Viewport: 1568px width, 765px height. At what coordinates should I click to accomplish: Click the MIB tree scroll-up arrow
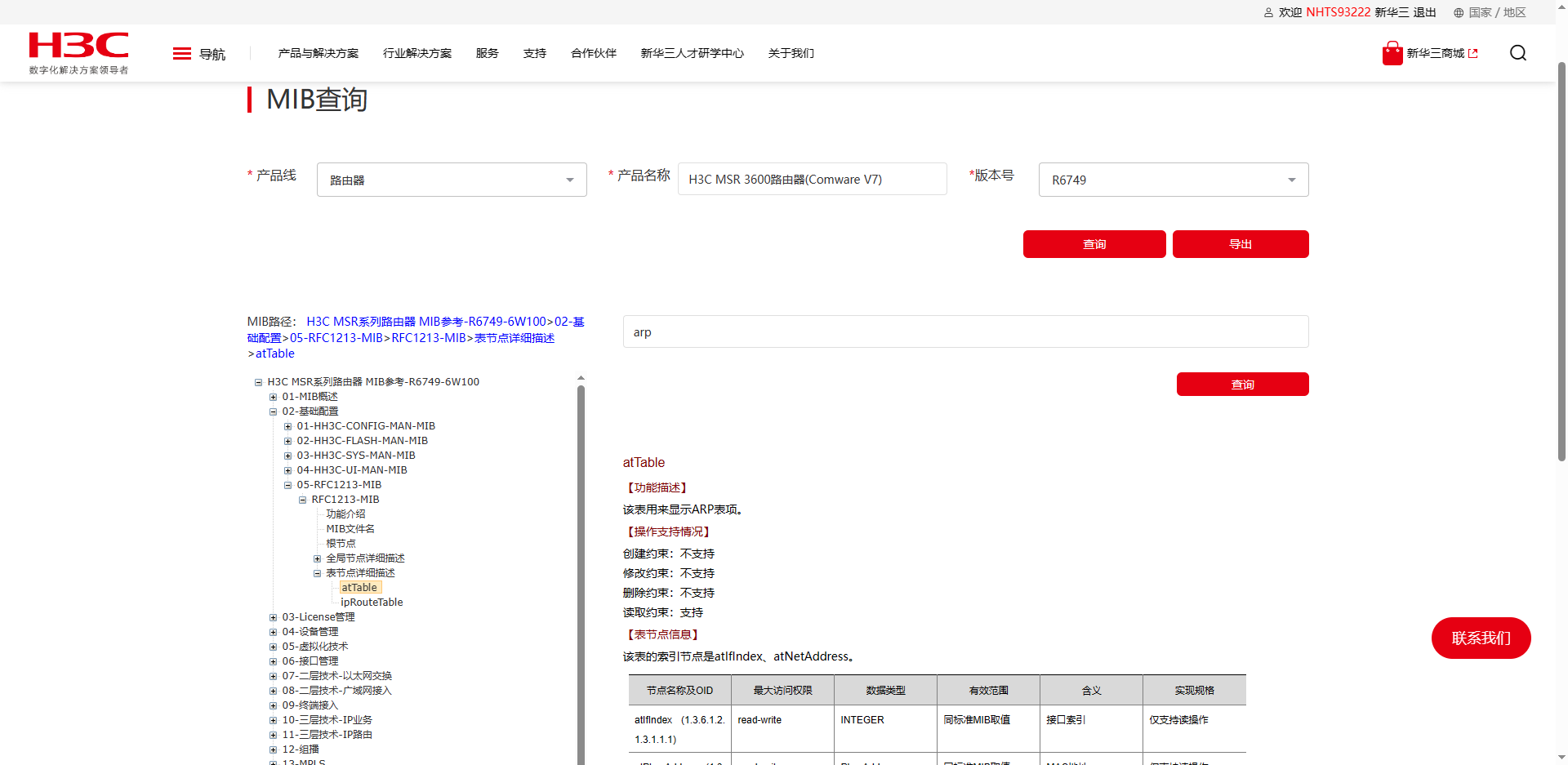(x=581, y=378)
